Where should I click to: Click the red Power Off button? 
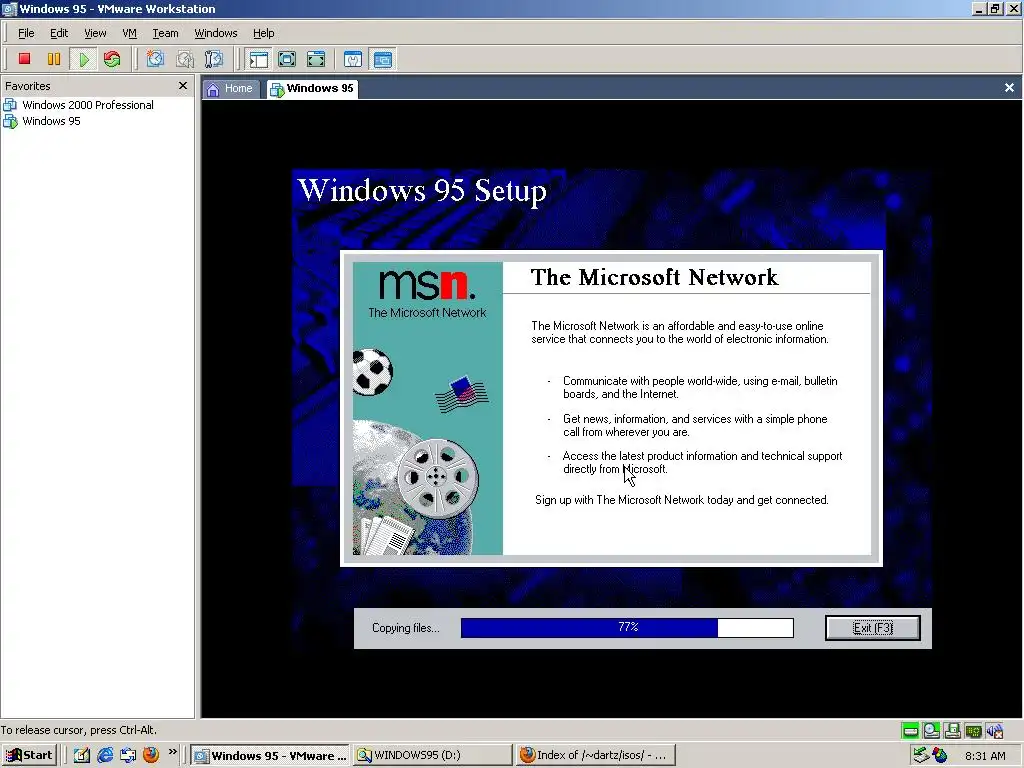coord(24,59)
